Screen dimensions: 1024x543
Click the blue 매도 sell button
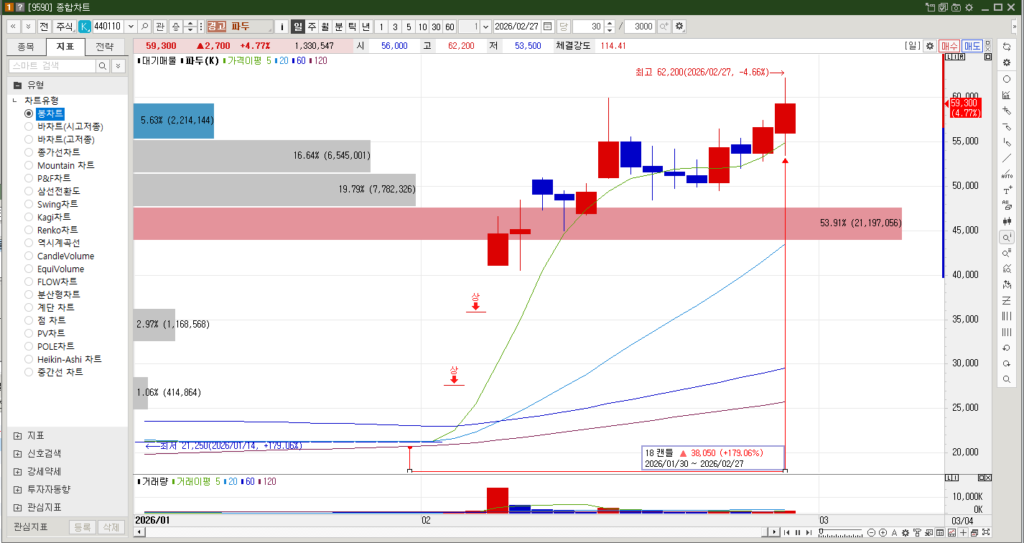972,46
